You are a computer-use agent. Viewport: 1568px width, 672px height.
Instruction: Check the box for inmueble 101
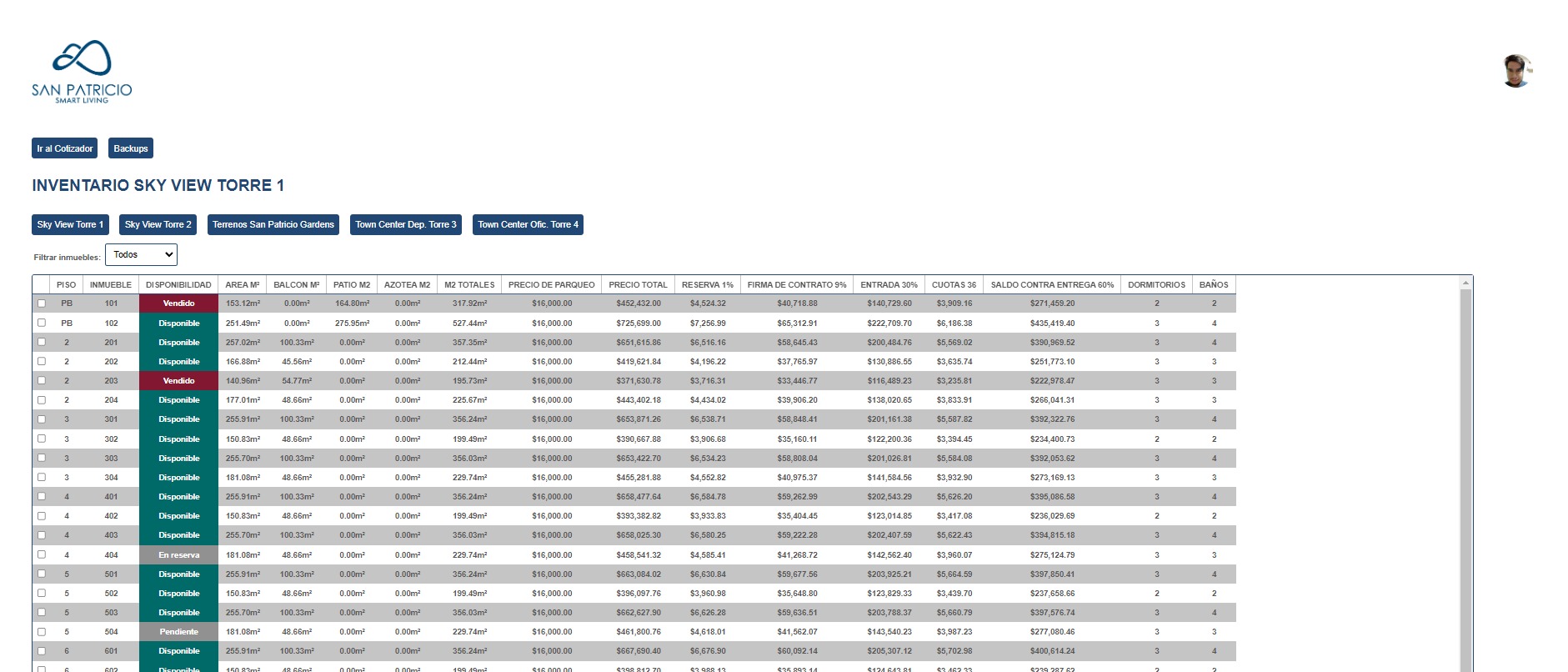click(42, 303)
